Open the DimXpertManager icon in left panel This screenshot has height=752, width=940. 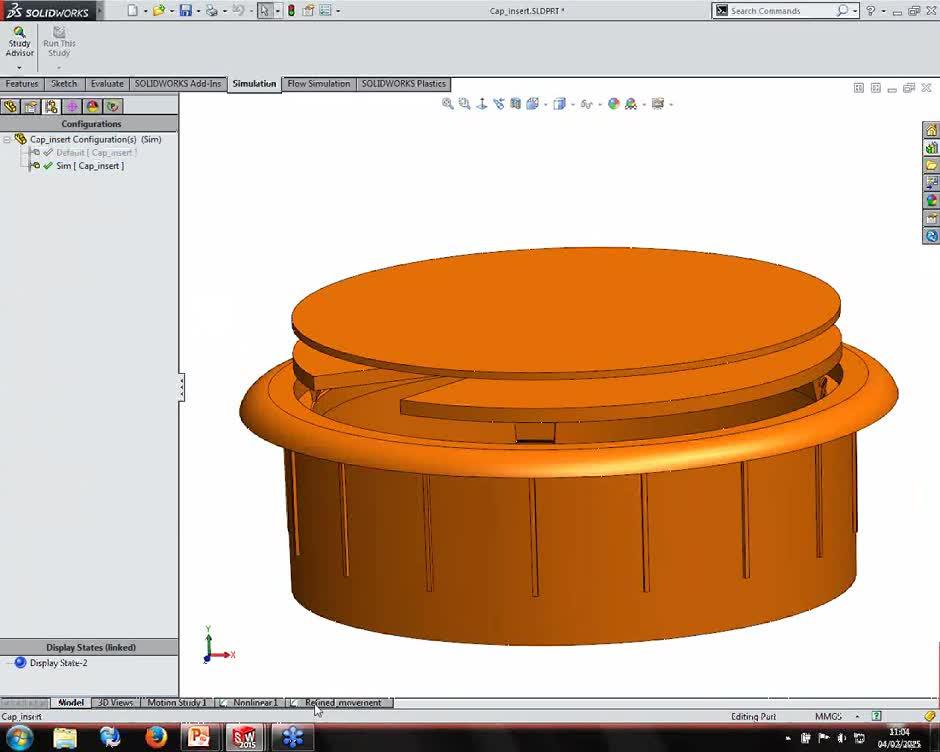(x=73, y=106)
